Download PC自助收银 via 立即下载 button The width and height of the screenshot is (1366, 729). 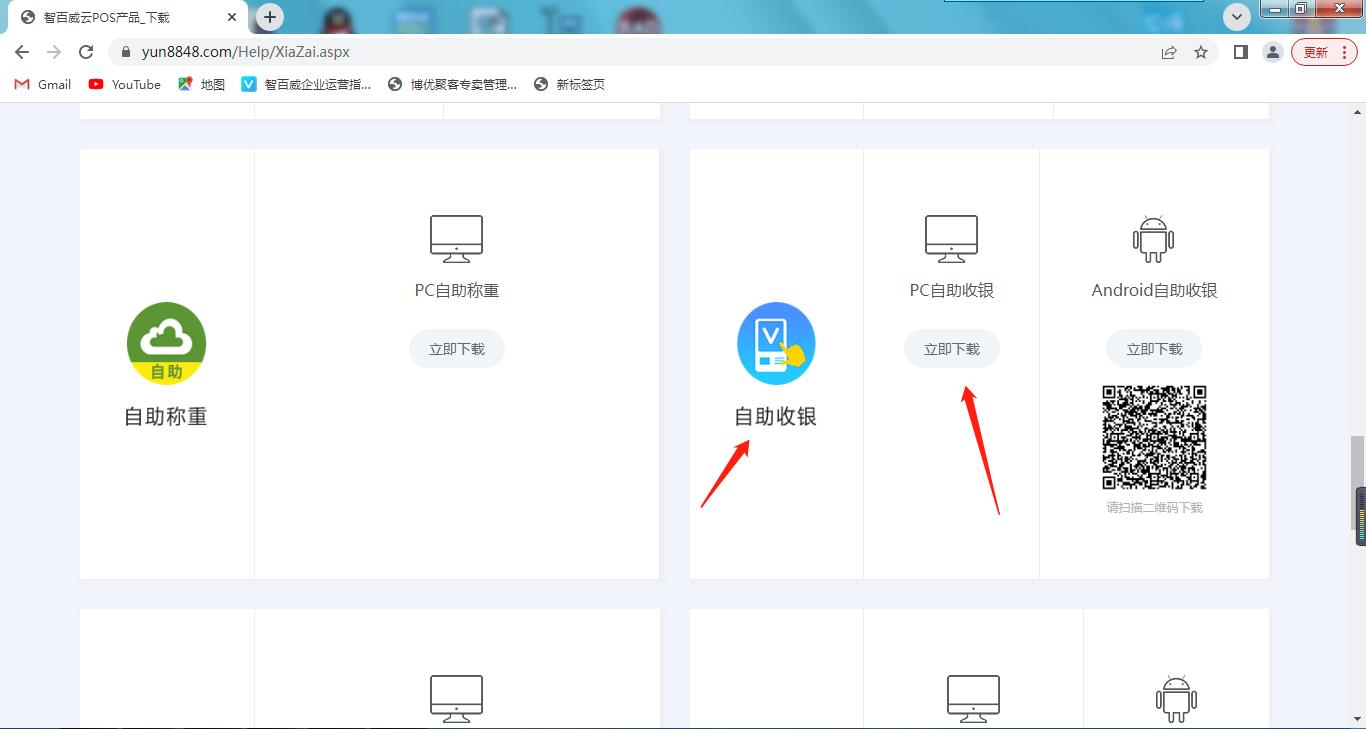point(951,349)
